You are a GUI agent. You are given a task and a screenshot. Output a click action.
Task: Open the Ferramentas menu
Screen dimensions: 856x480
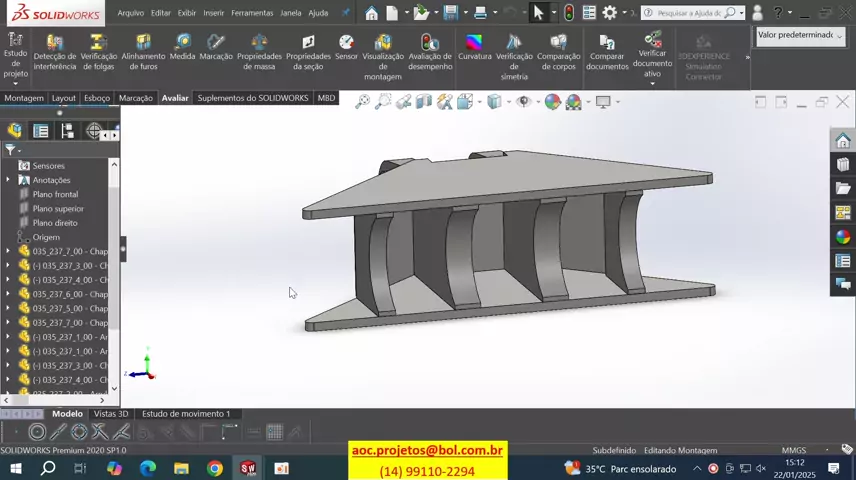pos(251,13)
